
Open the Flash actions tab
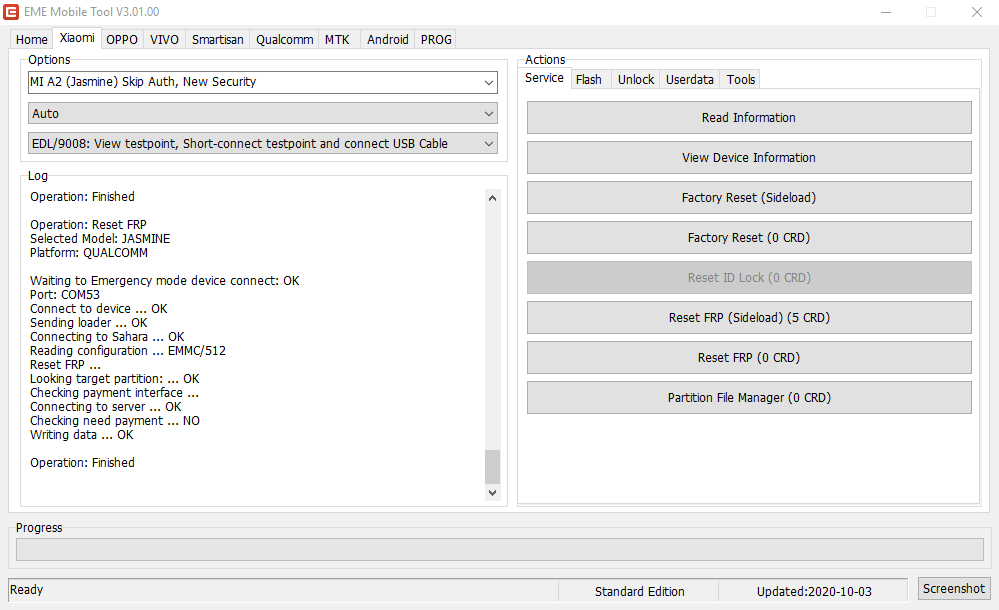point(589,80)
